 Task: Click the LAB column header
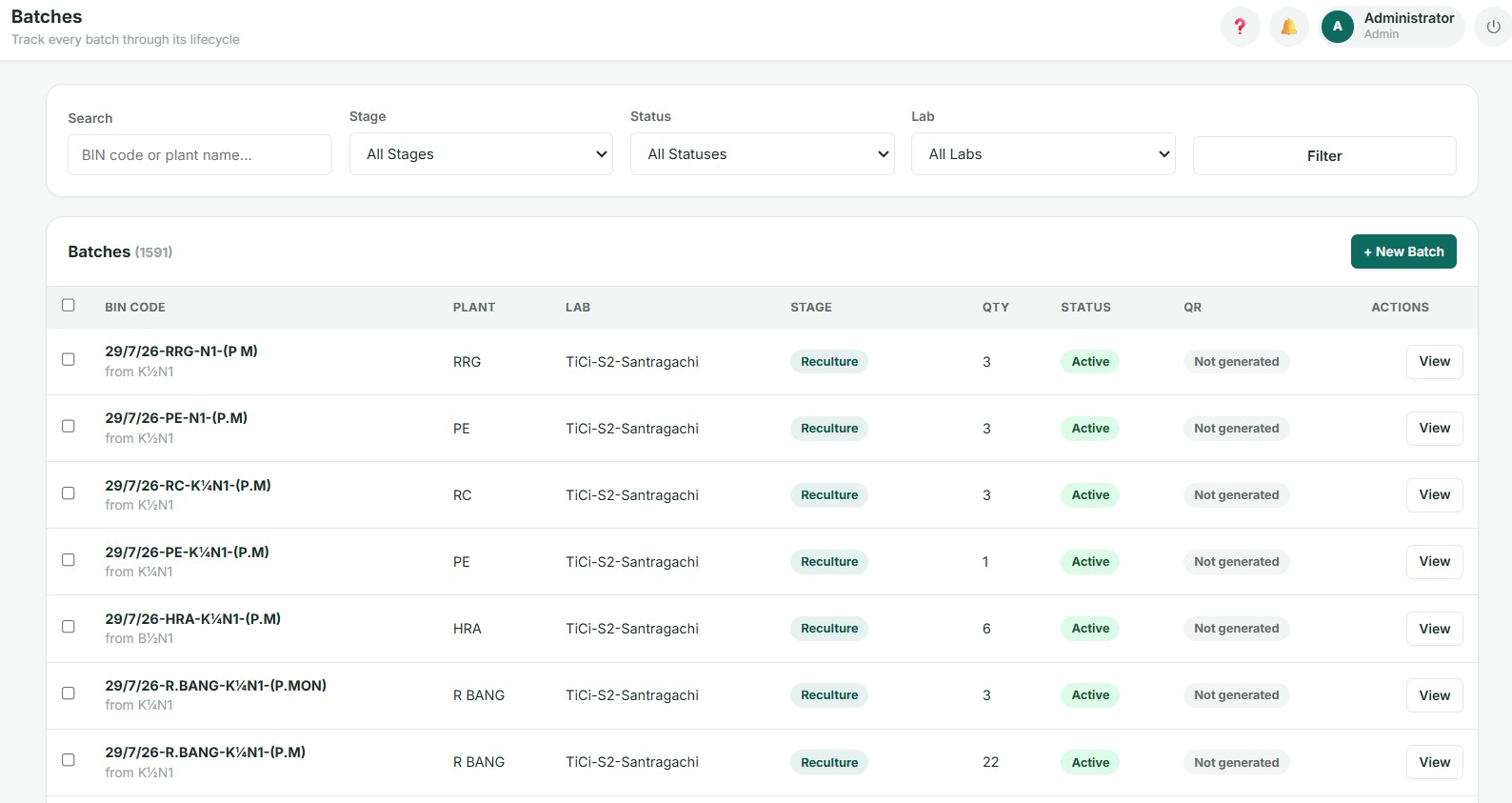(x=578, y=307)
